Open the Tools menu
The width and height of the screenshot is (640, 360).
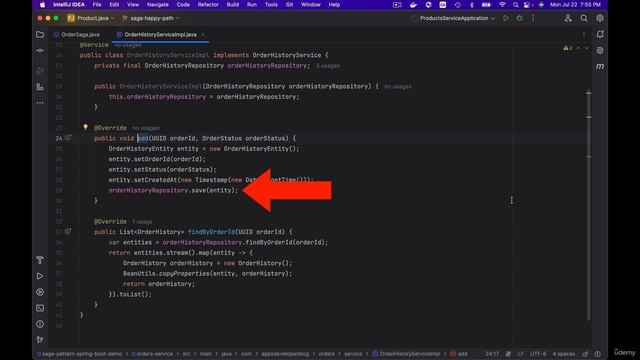click(x=271, y=4)
